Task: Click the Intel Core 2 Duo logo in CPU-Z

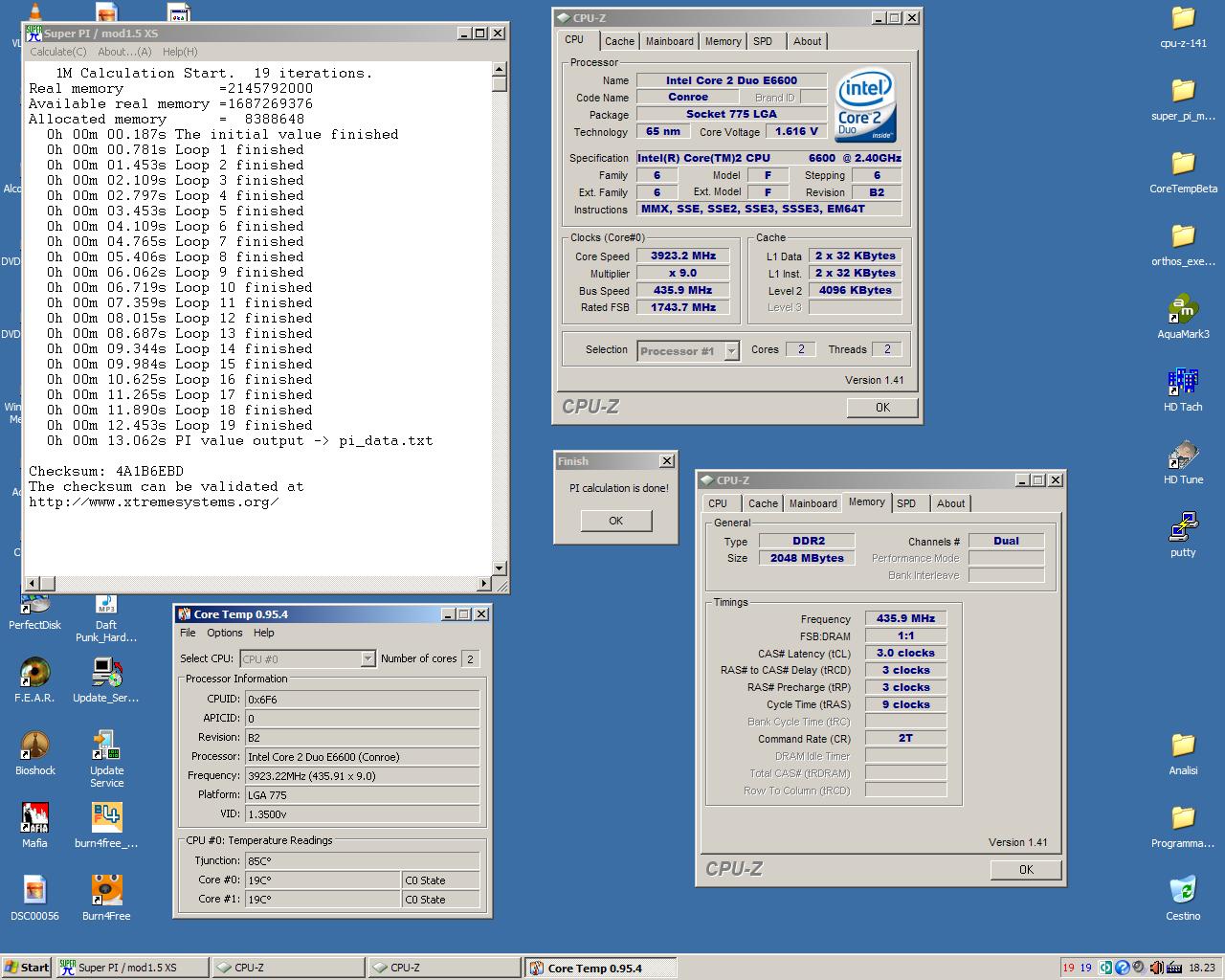Action: tap(866, 105)
